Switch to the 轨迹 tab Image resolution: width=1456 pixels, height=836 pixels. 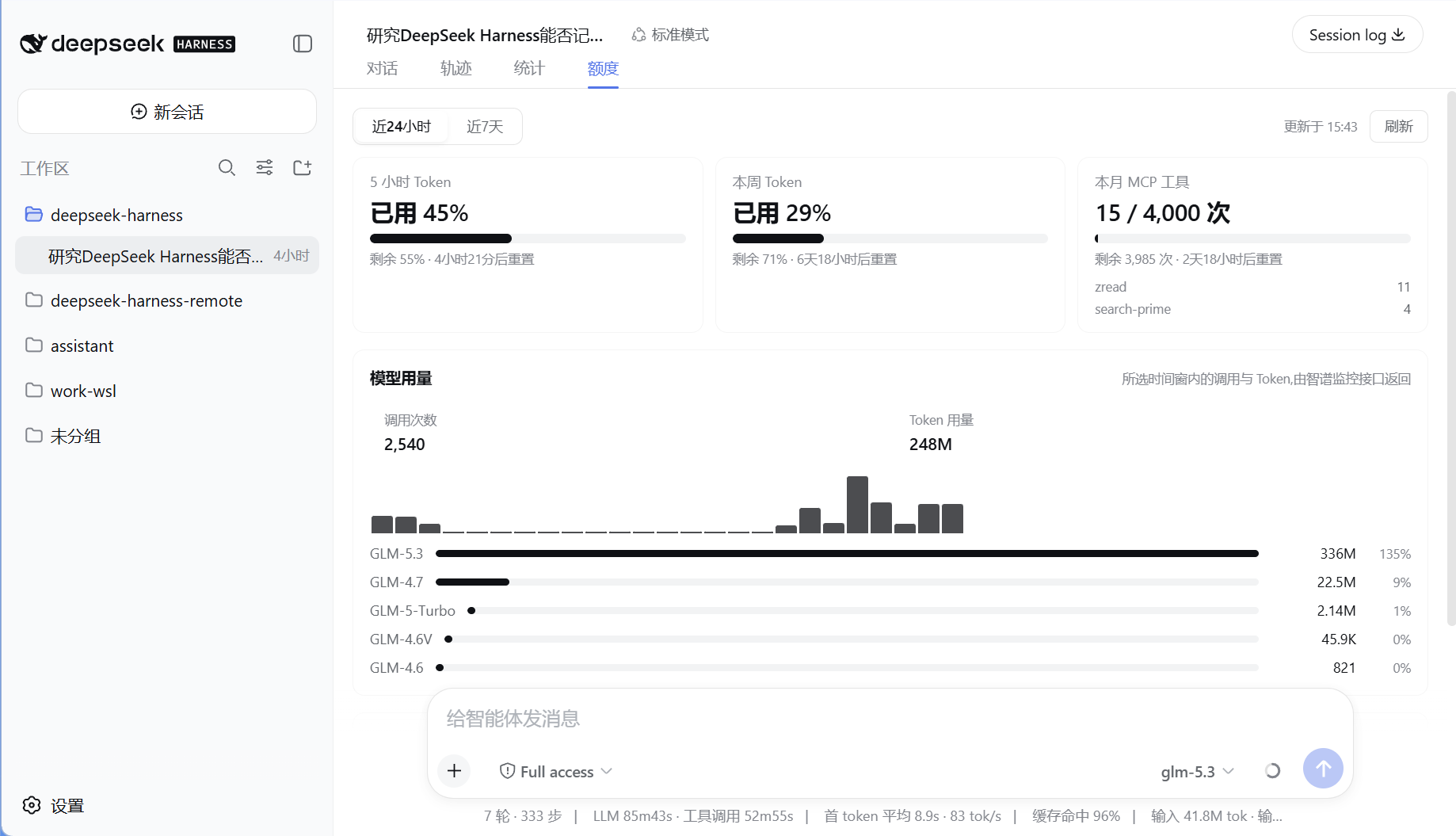click(x=455, y=68)
